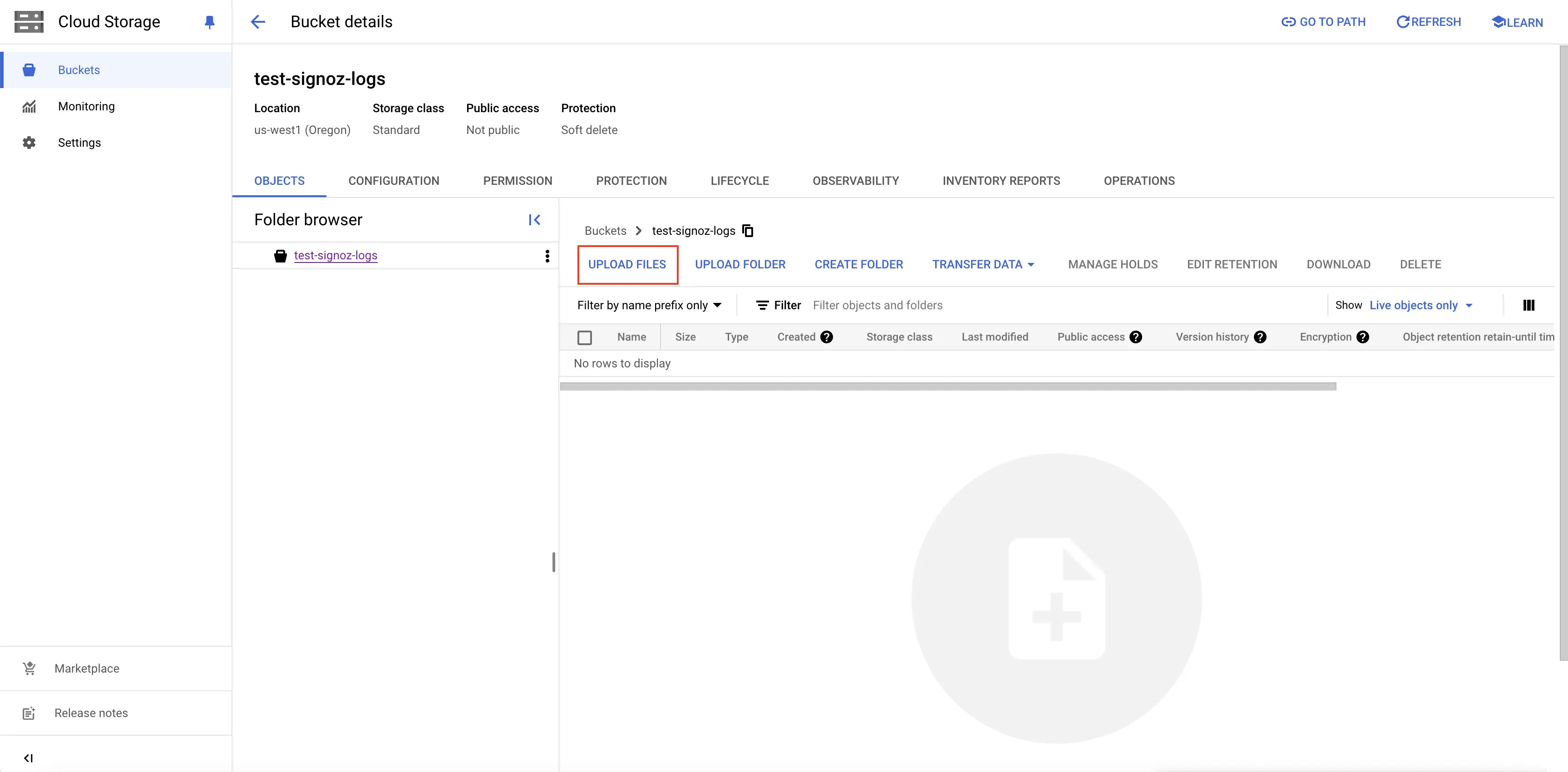Open the Observability tab
This screenshot has width=1568, height=772.
pos(855,181)
